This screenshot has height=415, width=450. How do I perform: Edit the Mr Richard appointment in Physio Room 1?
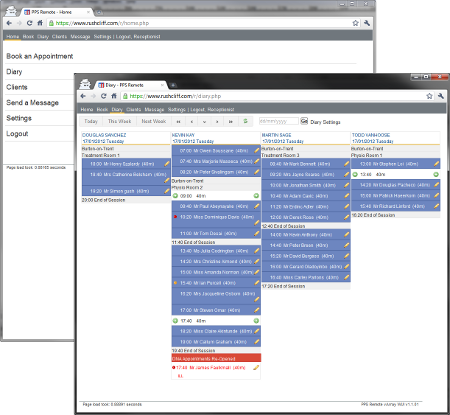point(436,206)
